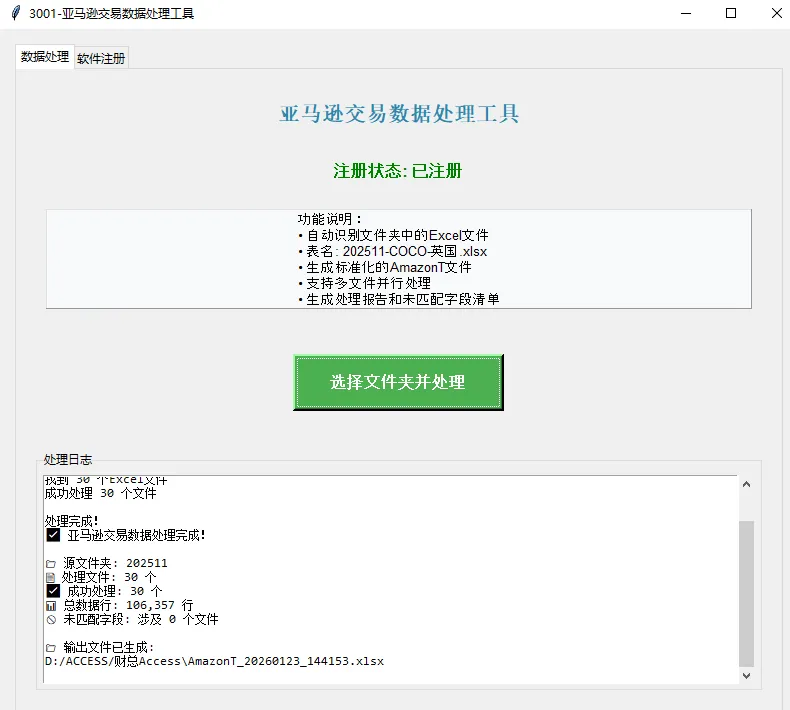The width and height of the screenshot is (790, 710).
Task: Click the output path AmazonT_20260123_144153.xlsx
Action: [215, 661]
